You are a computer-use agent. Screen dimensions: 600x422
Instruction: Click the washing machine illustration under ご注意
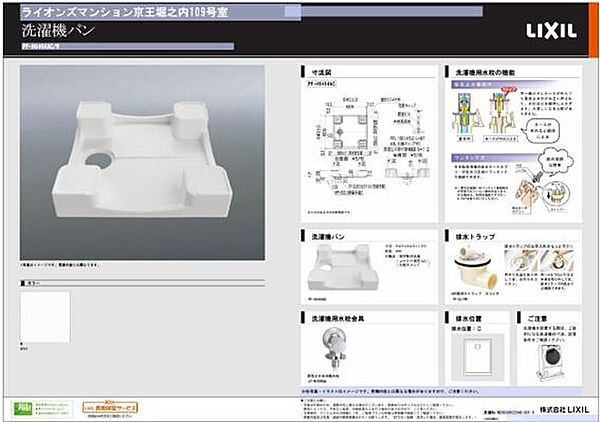pos(550,361)
